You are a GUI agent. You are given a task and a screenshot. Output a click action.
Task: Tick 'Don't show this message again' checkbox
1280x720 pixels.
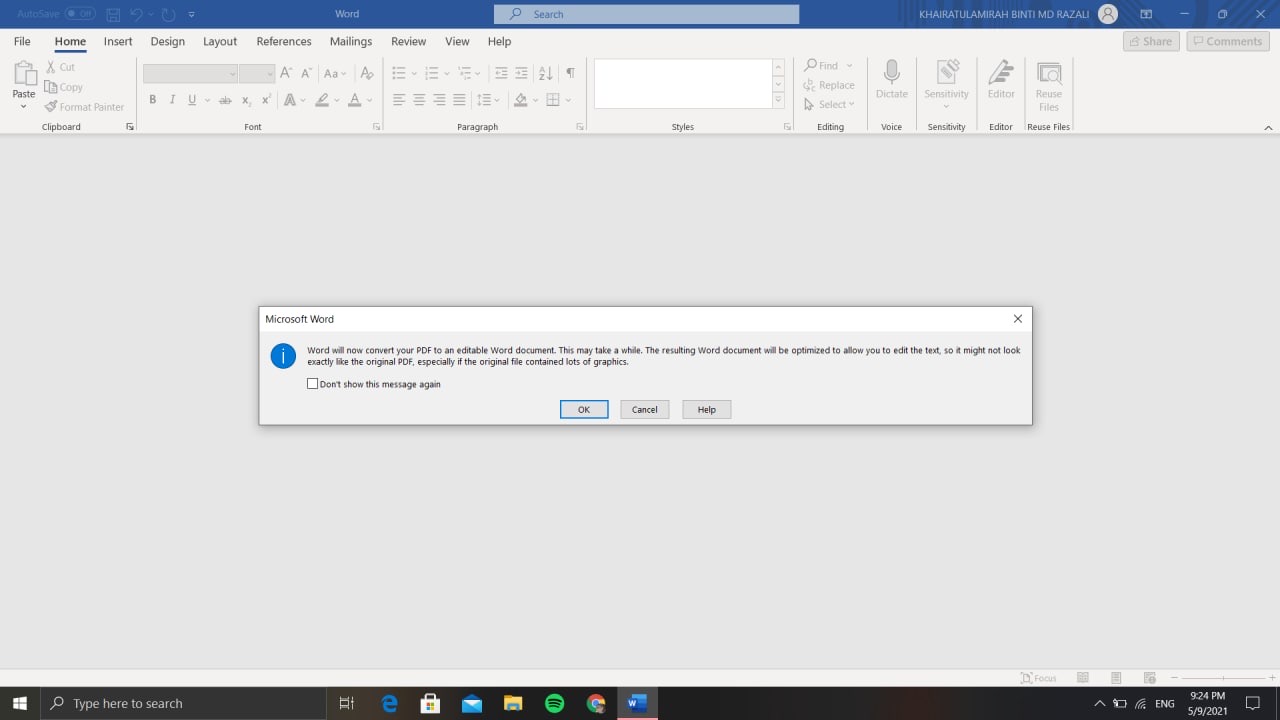313,383
